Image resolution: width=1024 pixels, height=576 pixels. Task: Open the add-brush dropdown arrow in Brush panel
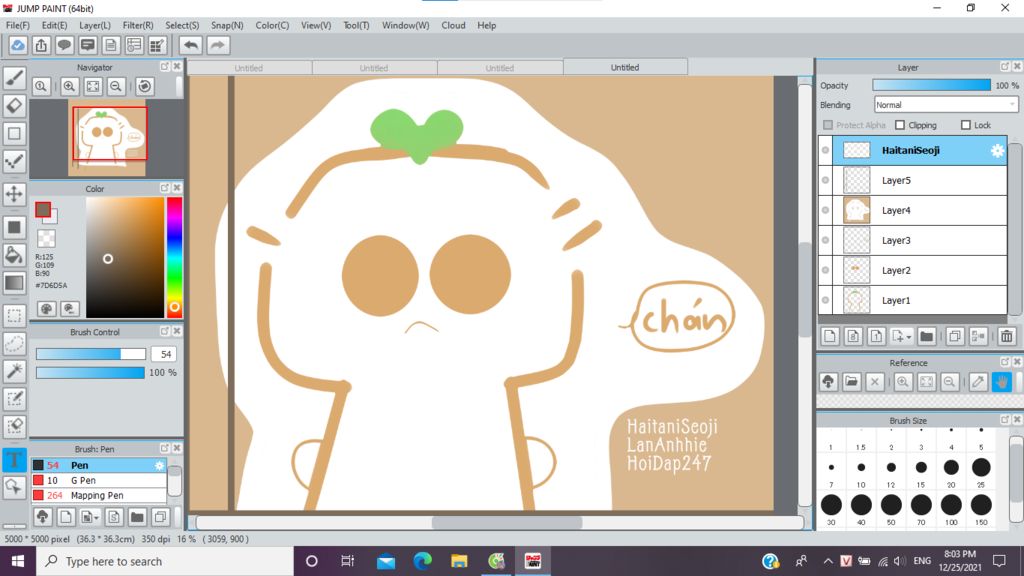[x=96, y=518]
